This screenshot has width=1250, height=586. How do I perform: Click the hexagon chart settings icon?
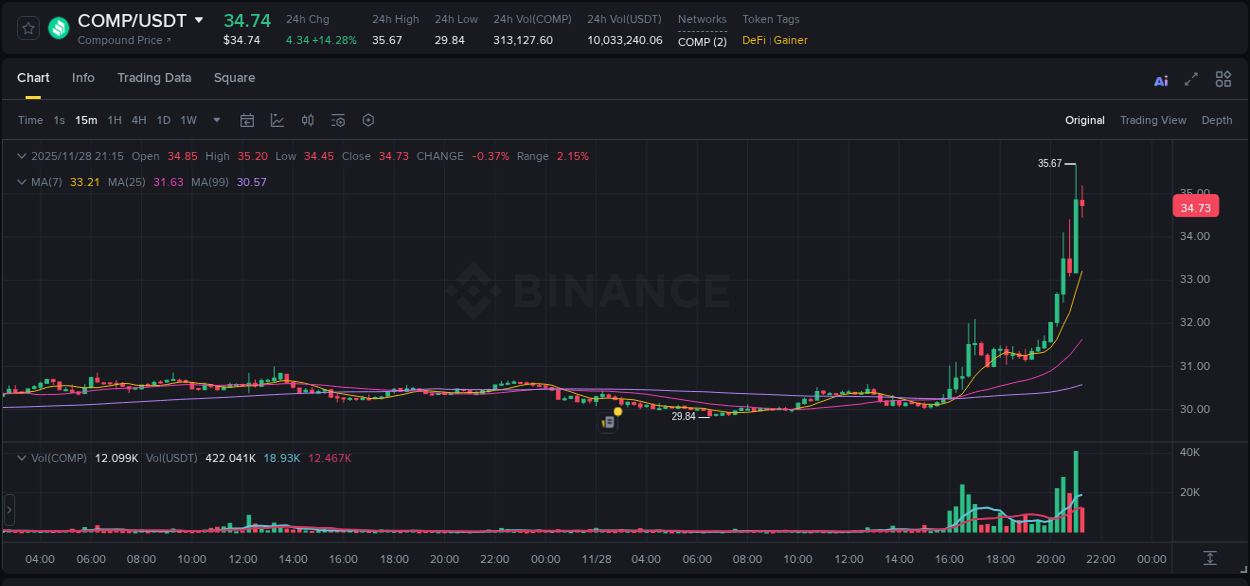point(368,120)
